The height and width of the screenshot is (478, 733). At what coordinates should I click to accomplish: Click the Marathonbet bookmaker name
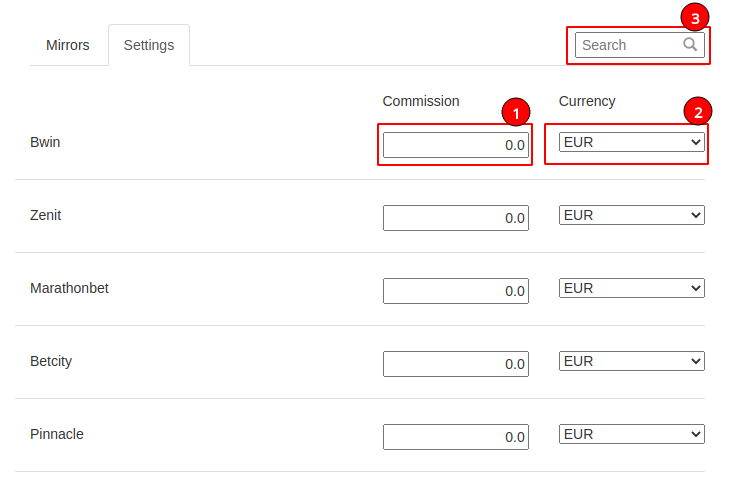pos(69,288)
